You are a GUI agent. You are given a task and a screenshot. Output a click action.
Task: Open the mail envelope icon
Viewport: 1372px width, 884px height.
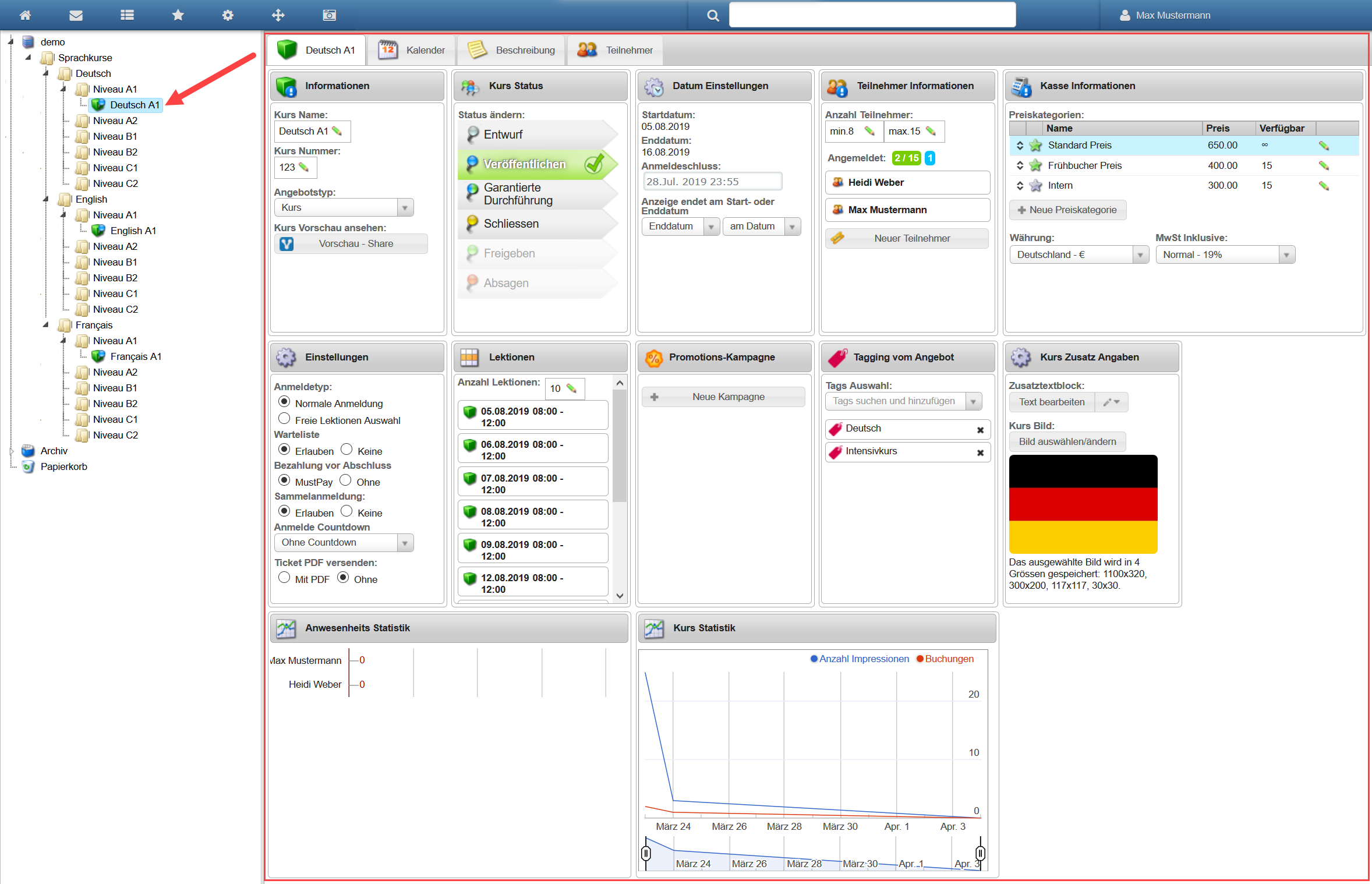tap(76, 15)
